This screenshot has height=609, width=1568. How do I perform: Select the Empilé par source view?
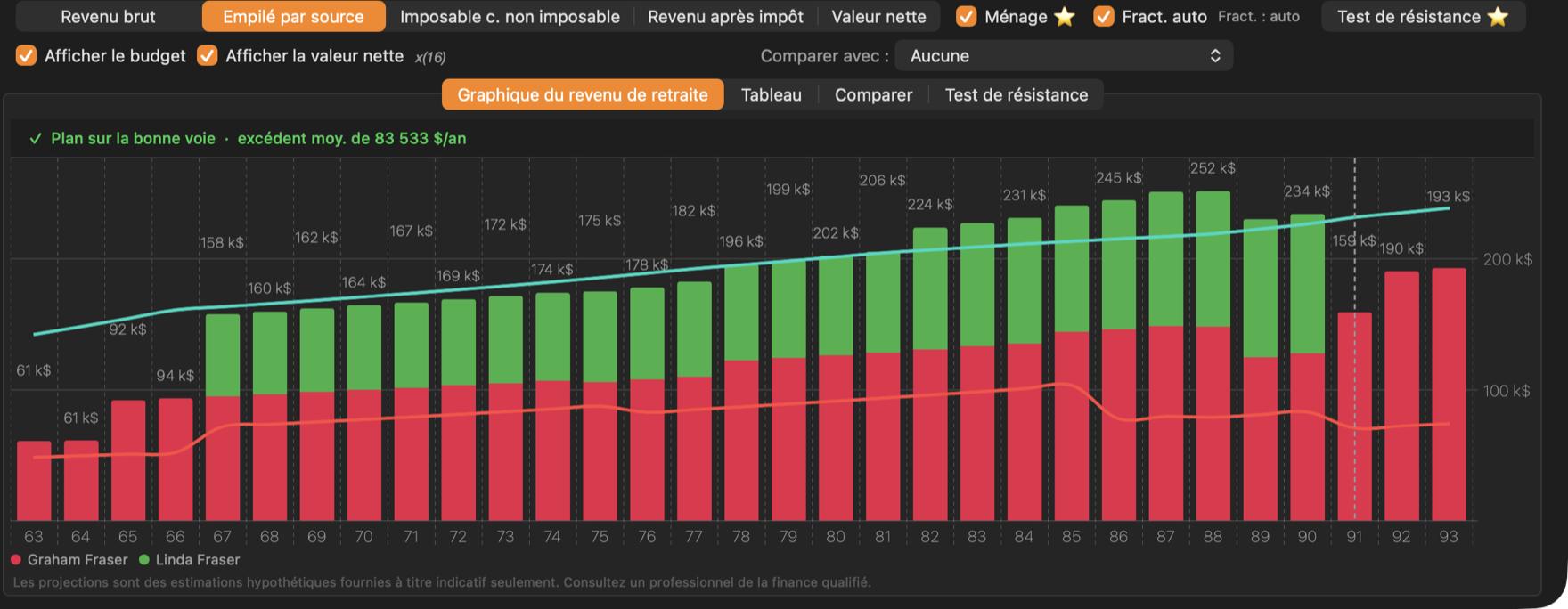[293, 16]
